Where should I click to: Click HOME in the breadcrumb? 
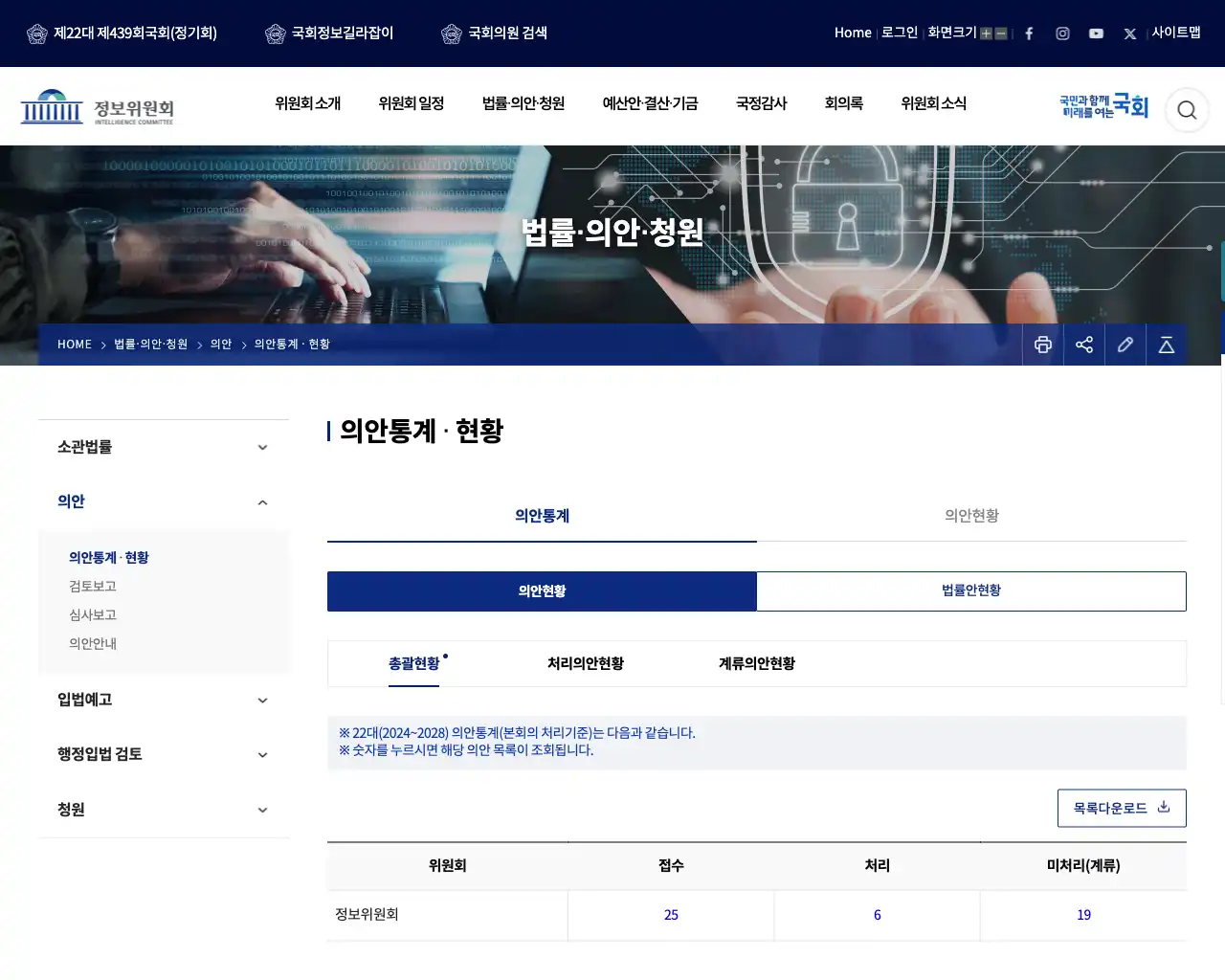75,345
